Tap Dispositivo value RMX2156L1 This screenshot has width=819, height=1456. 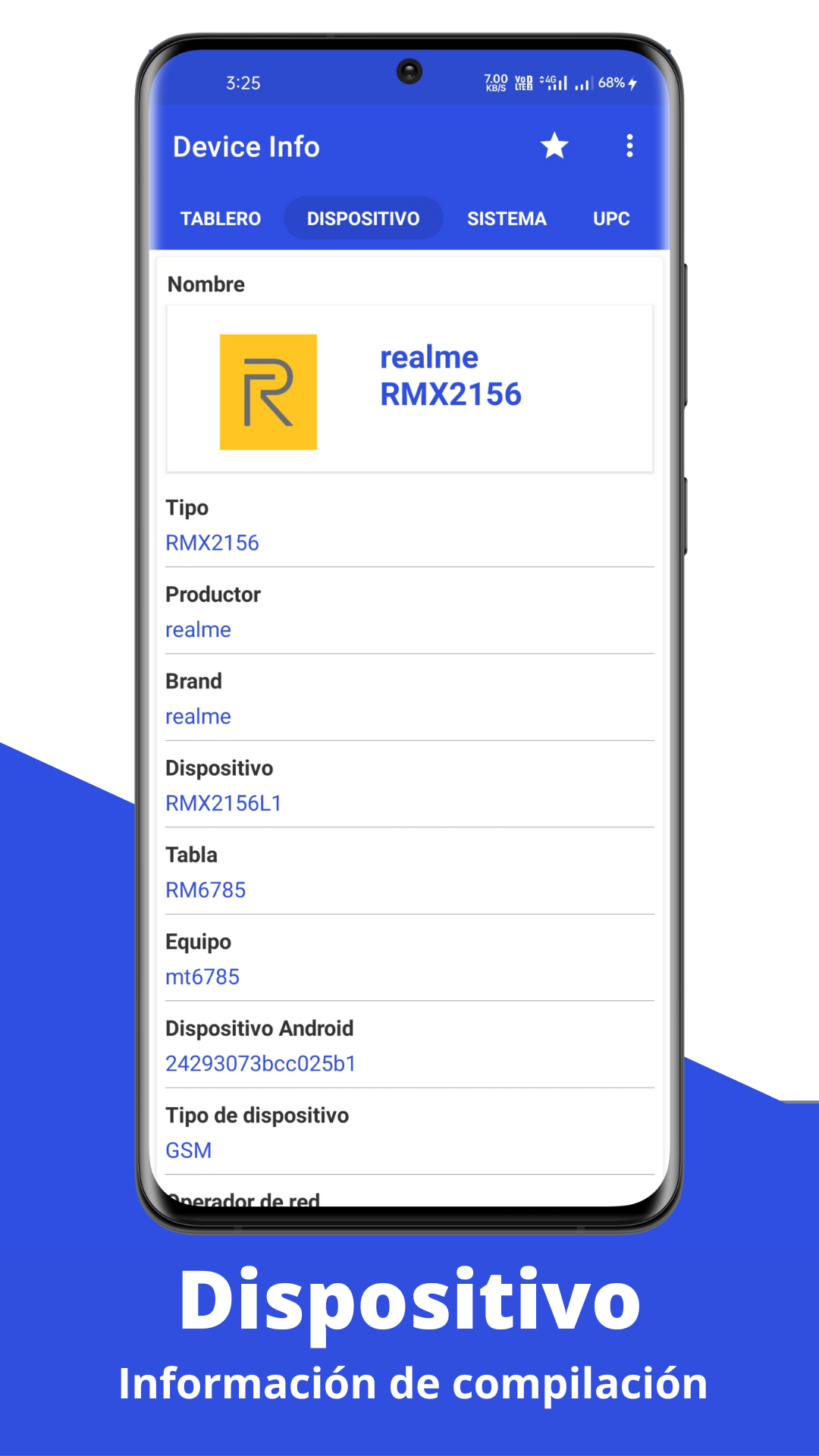pyautogui.click(x=224, y=803)
